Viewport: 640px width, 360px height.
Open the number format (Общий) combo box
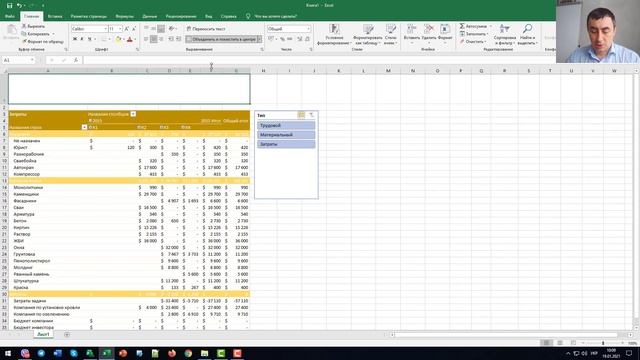pos(289,29)
